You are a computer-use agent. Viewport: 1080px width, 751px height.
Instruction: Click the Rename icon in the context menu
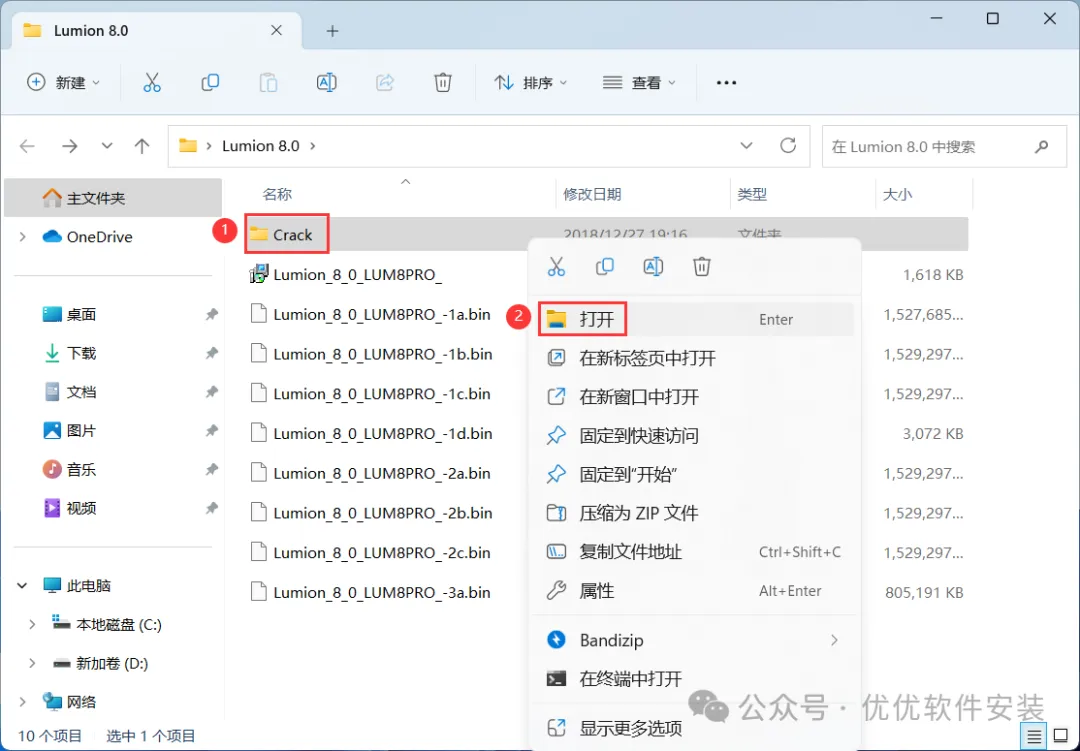653,266
